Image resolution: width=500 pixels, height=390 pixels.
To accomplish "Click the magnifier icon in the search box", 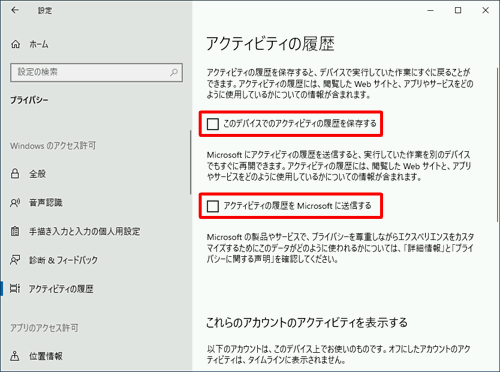I will point(174,72).
